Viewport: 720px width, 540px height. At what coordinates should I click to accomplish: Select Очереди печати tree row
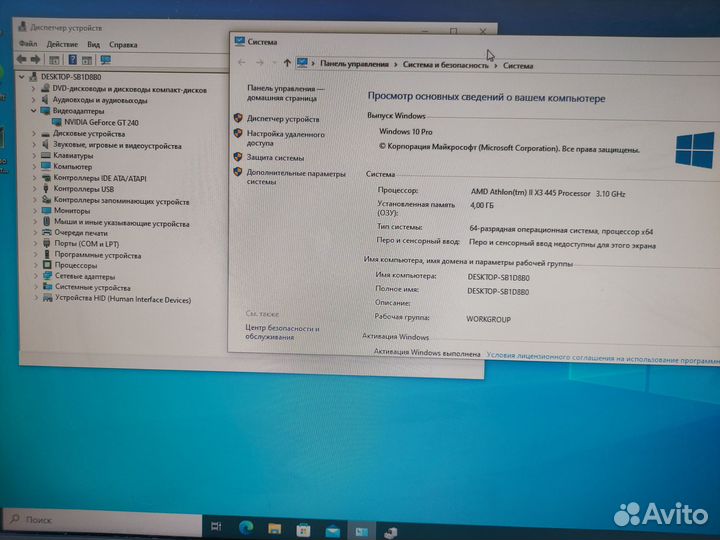[x=81, y=233]
